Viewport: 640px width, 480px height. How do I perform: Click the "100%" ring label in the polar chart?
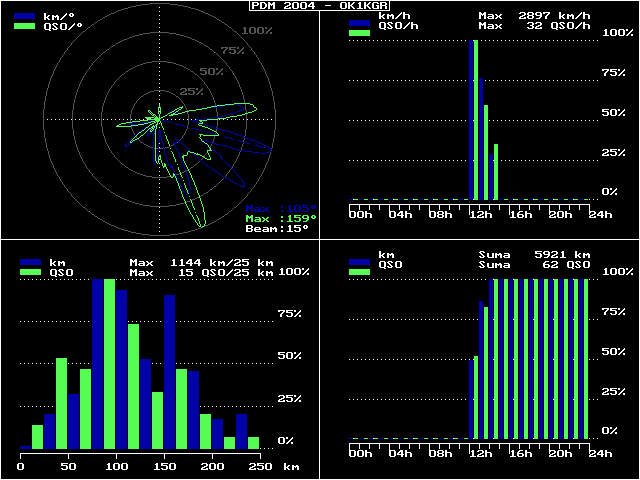click(x=257, y=31)
